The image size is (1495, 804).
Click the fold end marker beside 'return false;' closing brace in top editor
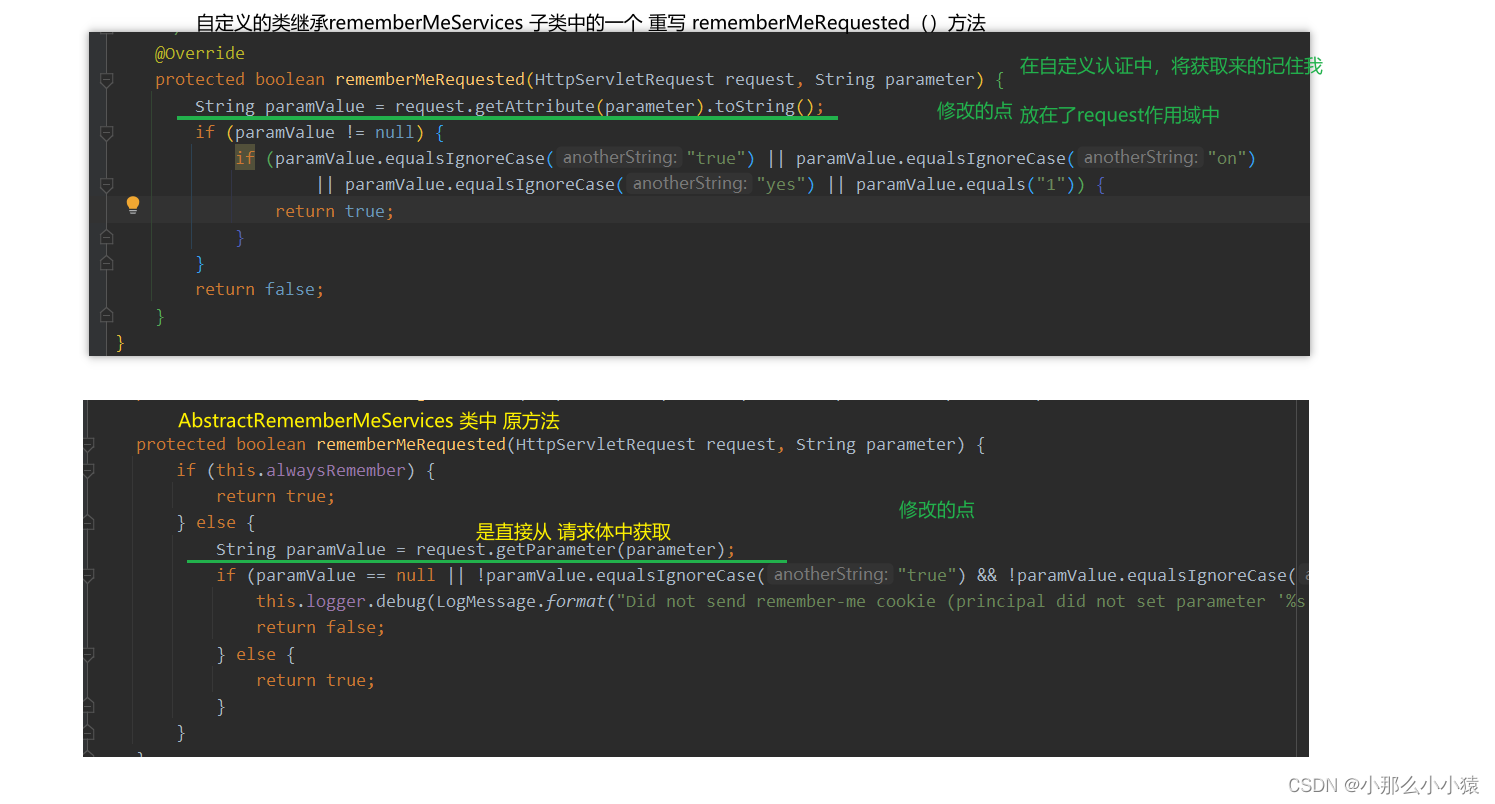coord(106,316)
